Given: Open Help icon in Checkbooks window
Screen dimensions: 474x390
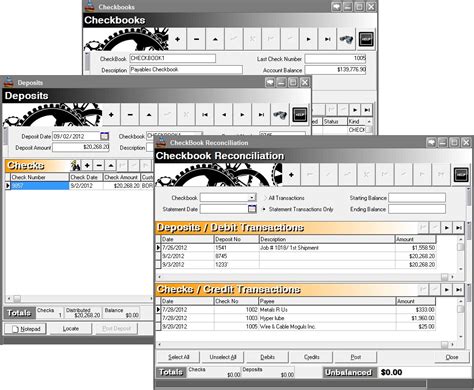Looking at the screenshot, I should (x=366, y=39).
